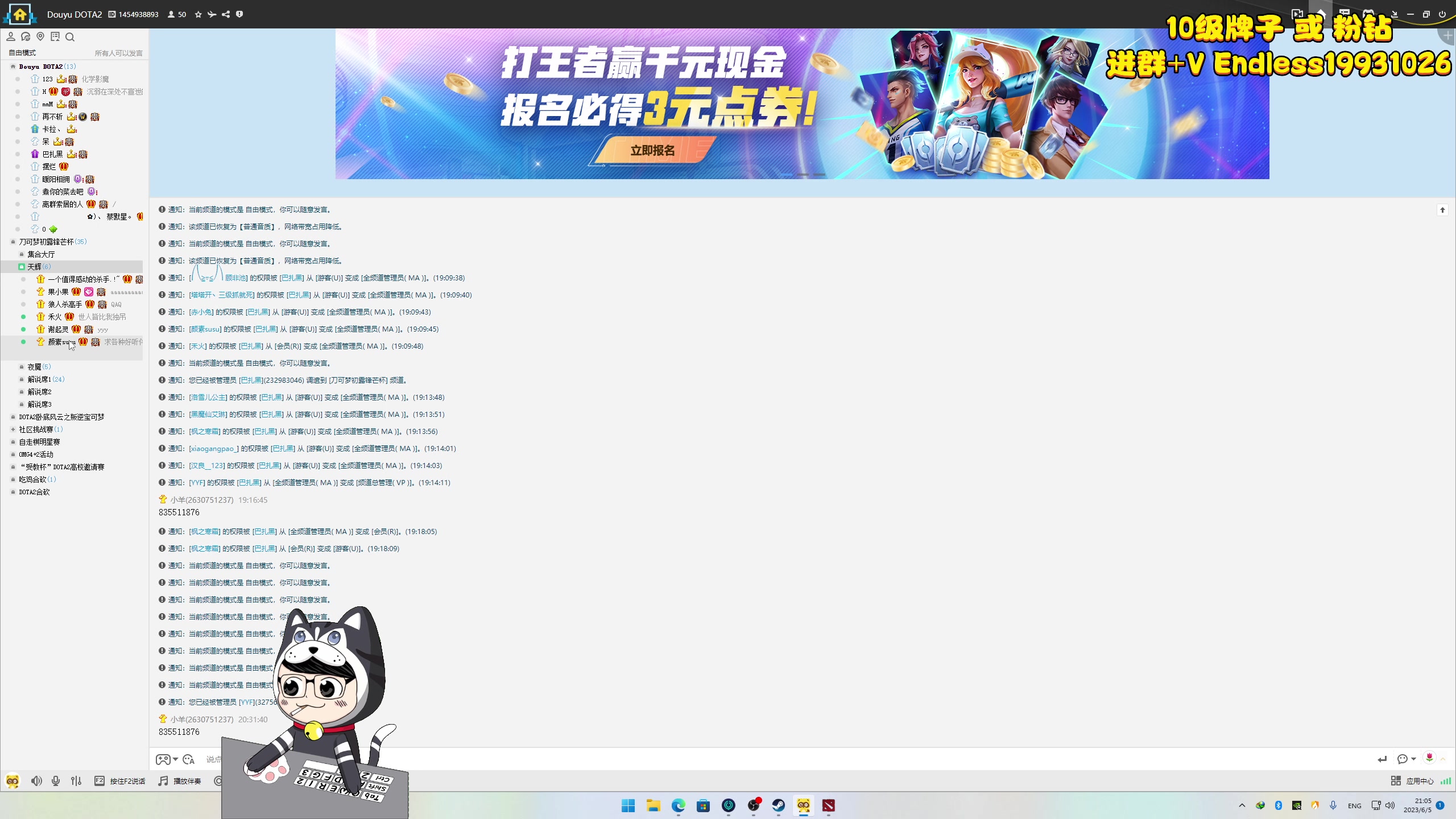The height and width of the screenshot is (819, 1456).
Task: Click the gamepad icon in the top-right title bar
Action: pos(1368,14)
